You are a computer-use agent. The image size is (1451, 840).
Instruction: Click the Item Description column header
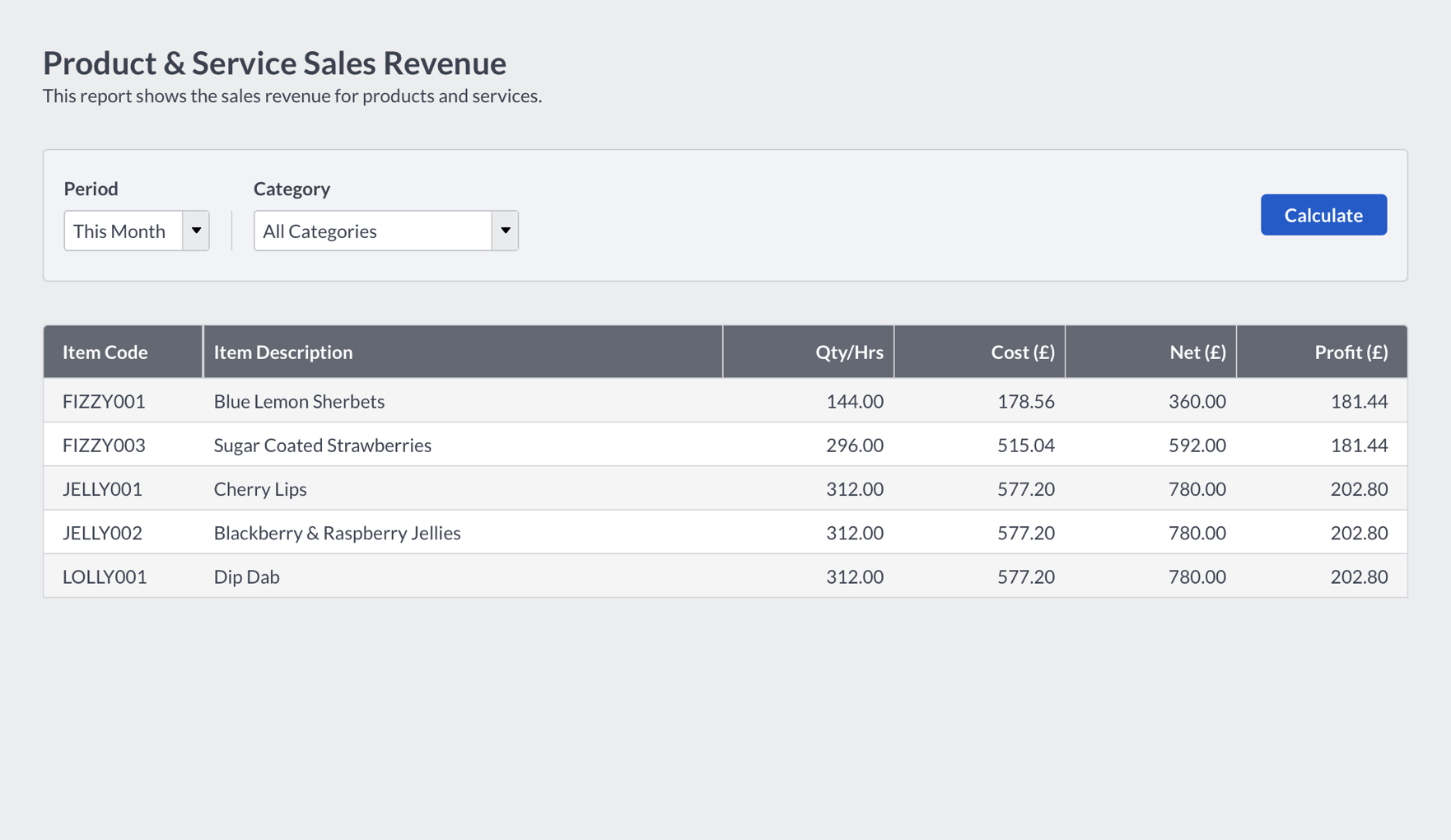283,352
